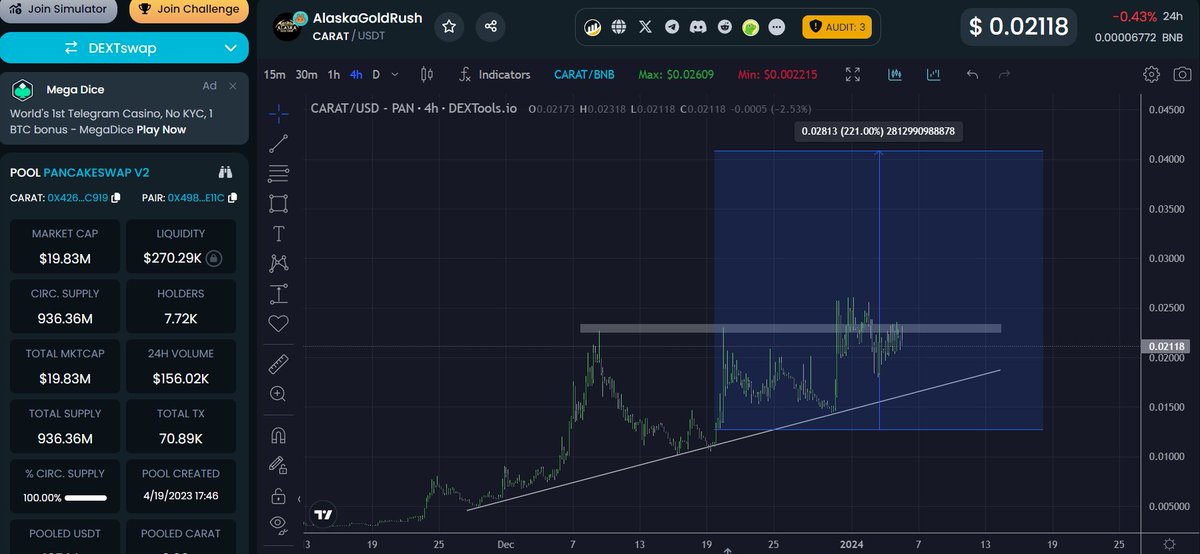Add AlaskaGoldRush to favorites with star
The width and height of the screenshot is (1200, 554).
[x=450, y=27]
